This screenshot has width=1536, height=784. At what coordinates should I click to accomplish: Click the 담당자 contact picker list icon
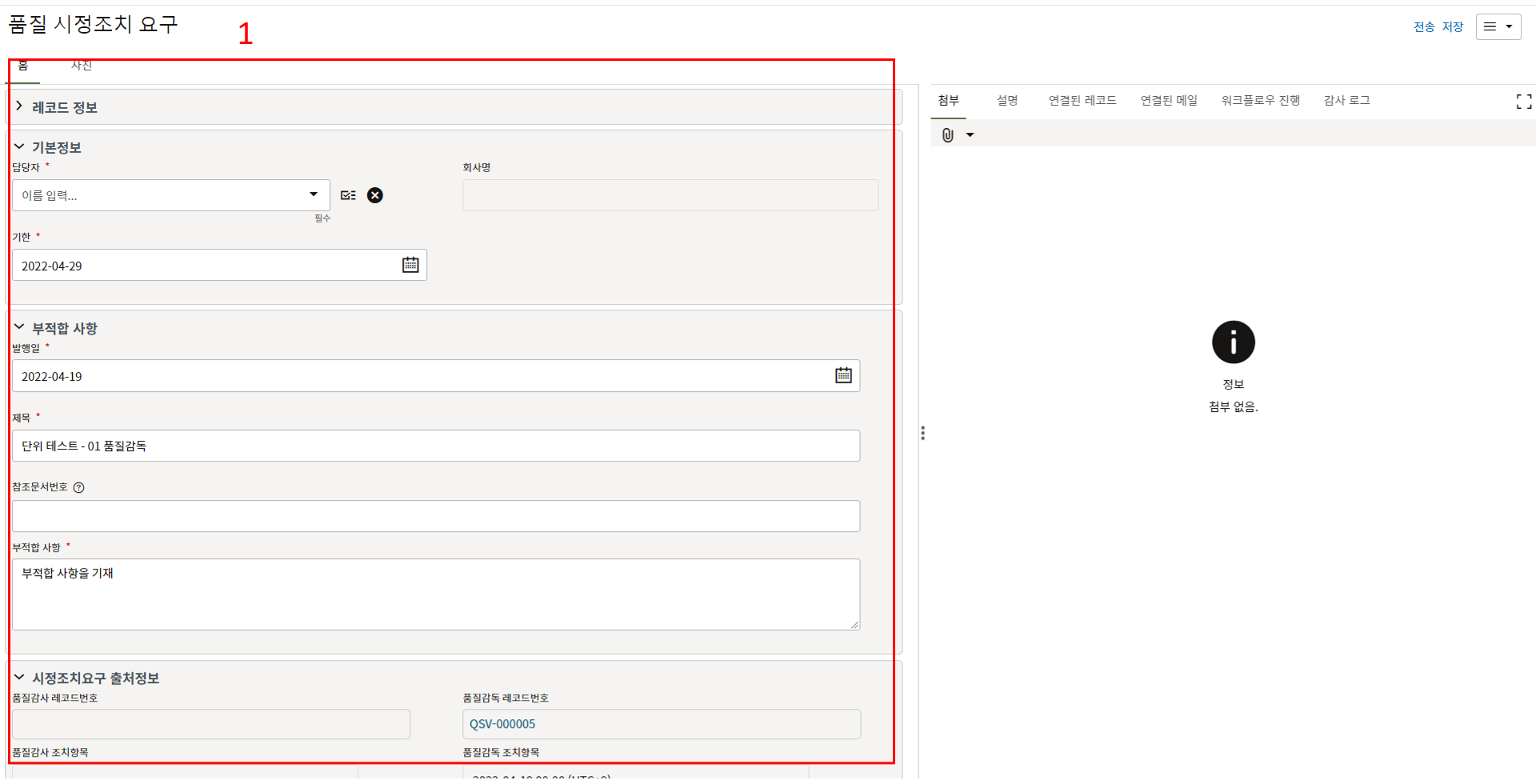[348, 195]
